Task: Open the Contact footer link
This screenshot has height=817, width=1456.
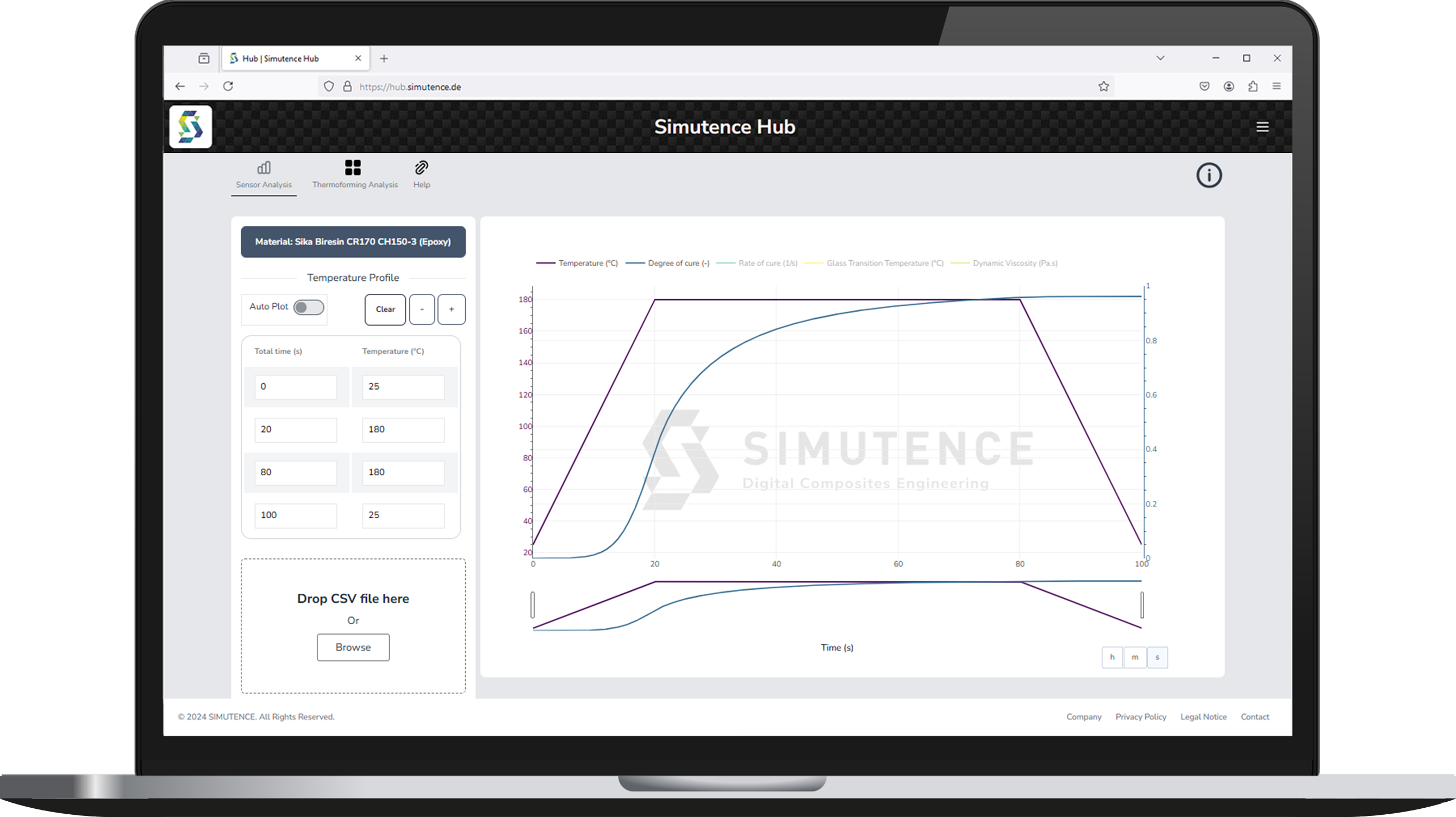Action: coord(1254,717)
